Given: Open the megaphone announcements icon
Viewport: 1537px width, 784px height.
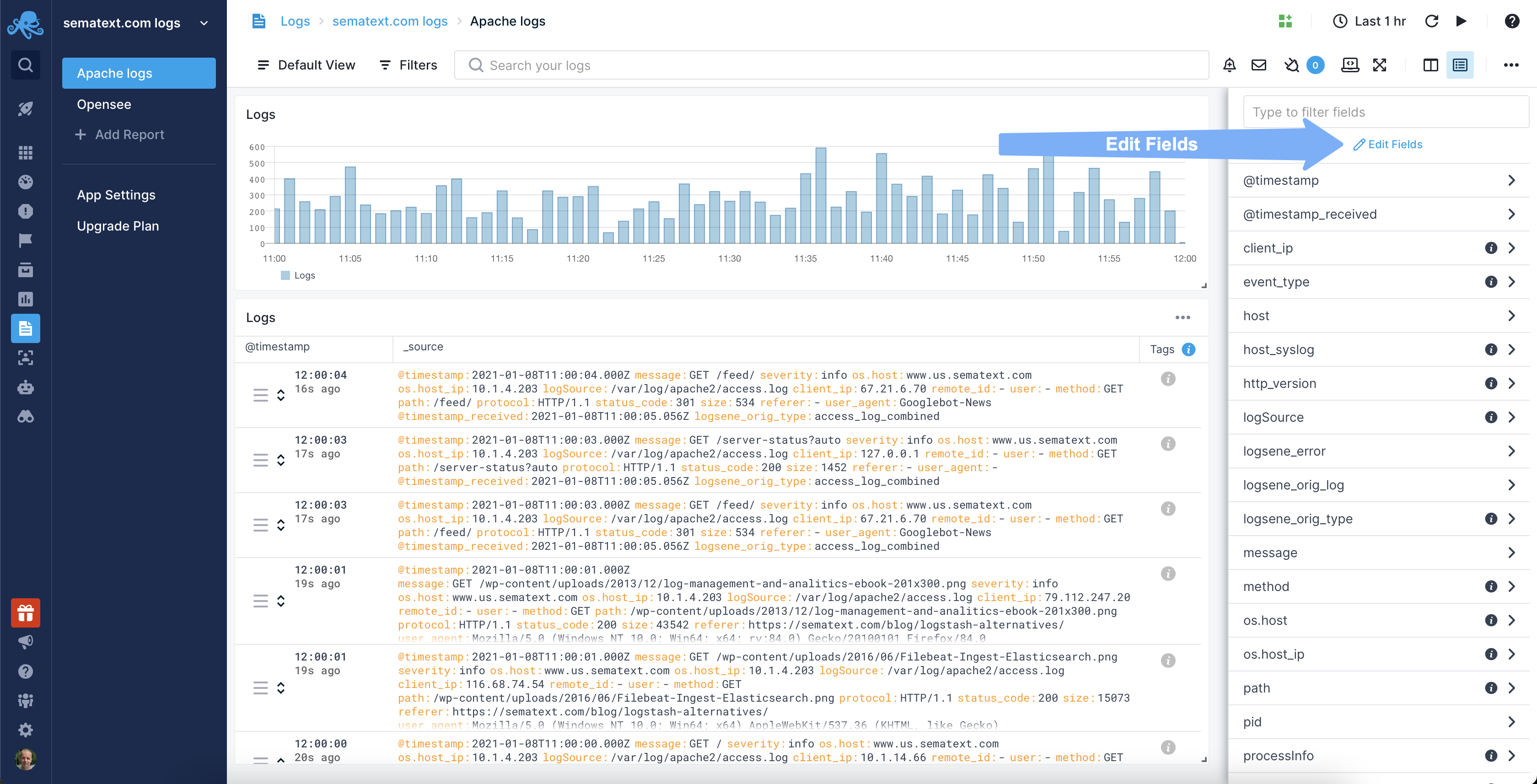Looking at the screenshot, I should click(x=25, y=642).
